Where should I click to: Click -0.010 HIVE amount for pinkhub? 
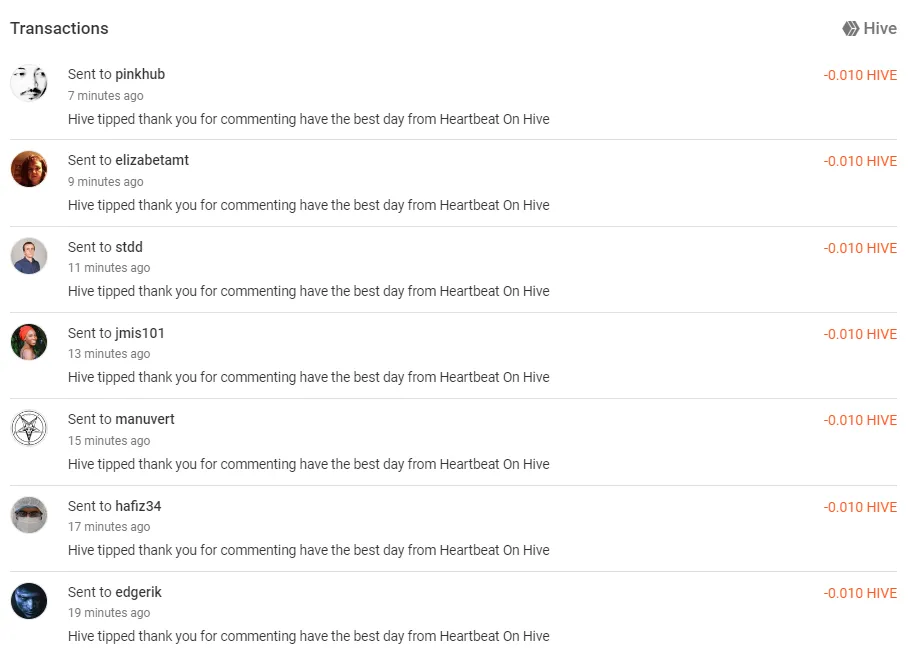click(x=860, y=75)
